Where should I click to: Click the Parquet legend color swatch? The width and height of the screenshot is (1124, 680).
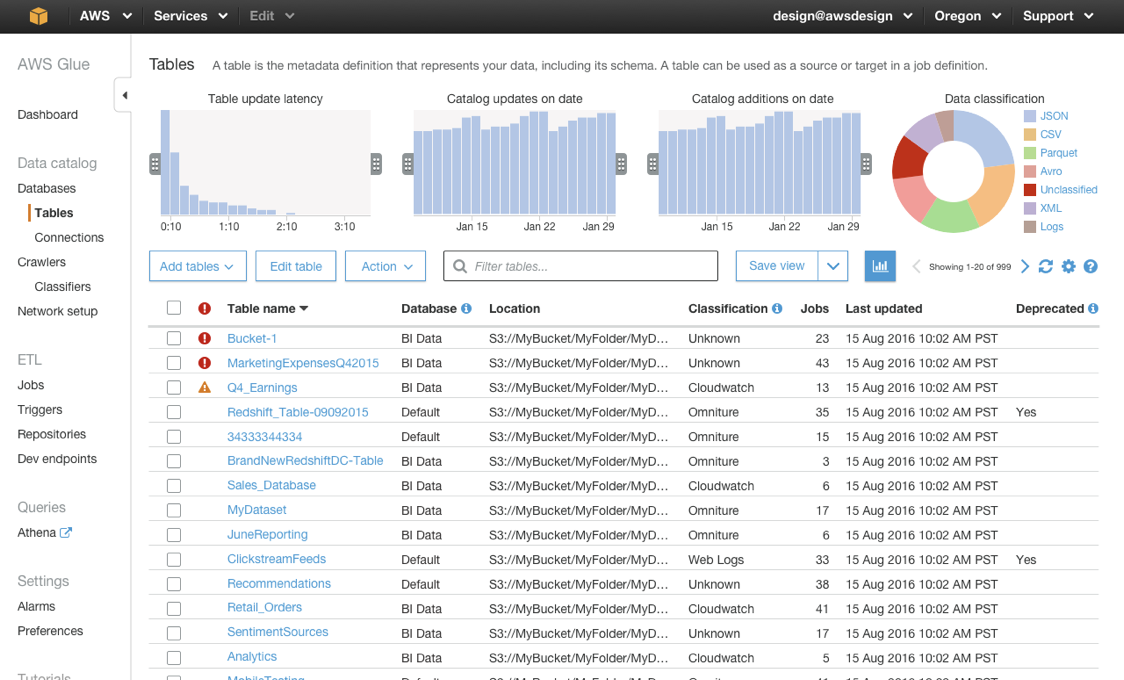[x=1030, y=153]
